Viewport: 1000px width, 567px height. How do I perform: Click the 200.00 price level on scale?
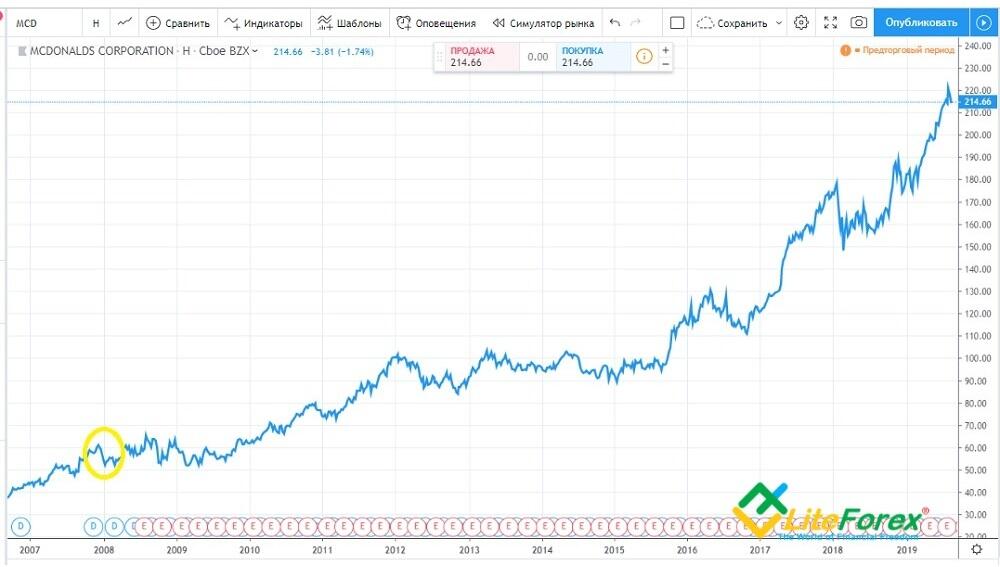[x=977, y=135]
